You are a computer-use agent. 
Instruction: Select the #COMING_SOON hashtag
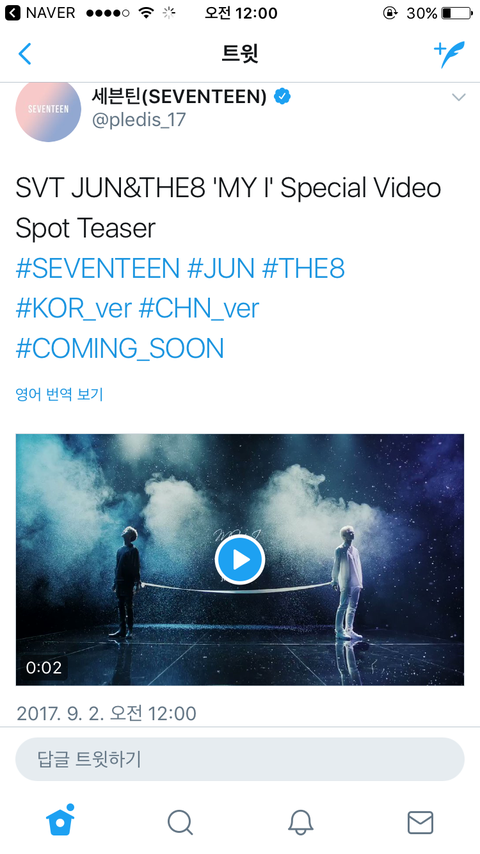(120, 349)
